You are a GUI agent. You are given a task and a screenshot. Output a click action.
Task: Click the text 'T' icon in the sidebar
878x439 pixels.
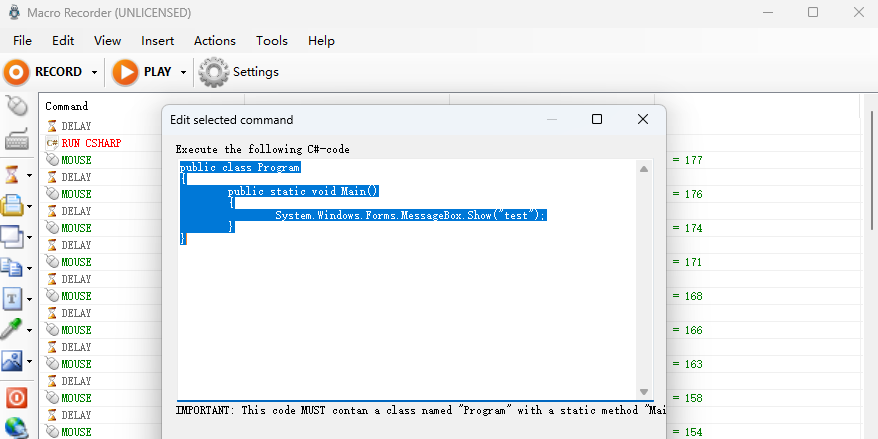12,298
